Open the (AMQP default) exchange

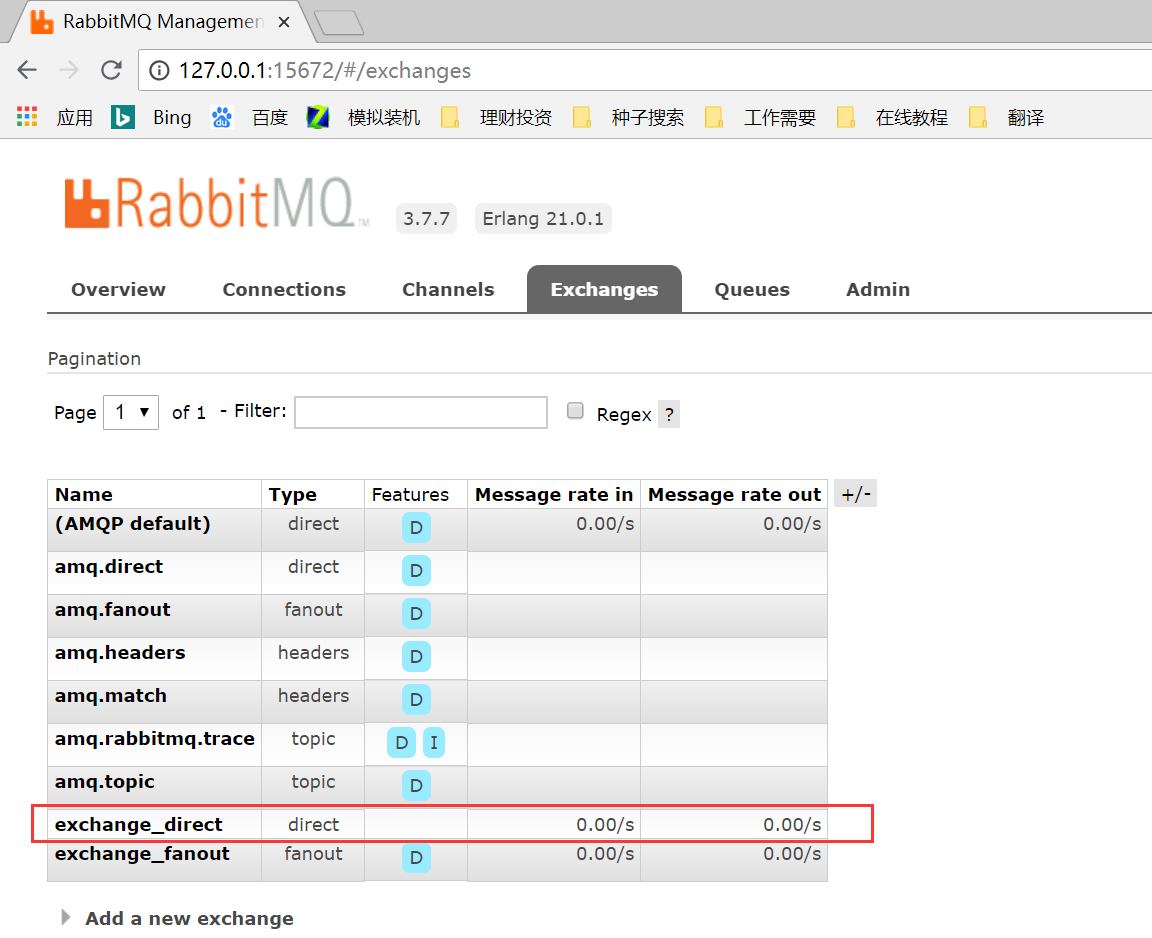point(133,524)
